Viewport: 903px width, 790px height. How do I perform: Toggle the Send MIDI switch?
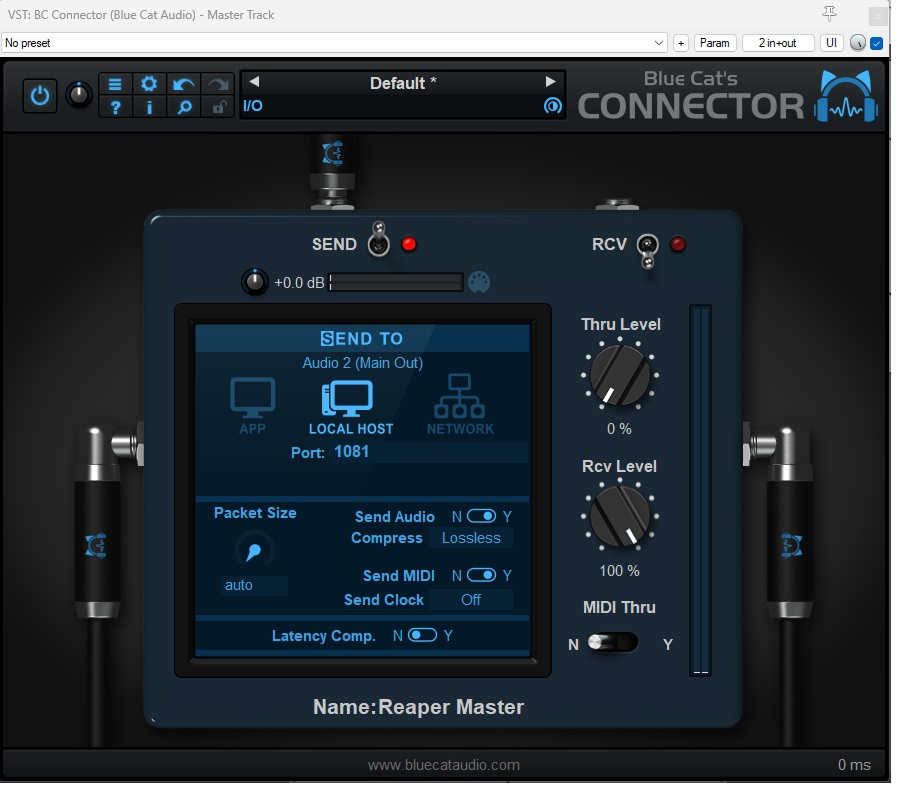pyautogui.click(x=481, y=575)
